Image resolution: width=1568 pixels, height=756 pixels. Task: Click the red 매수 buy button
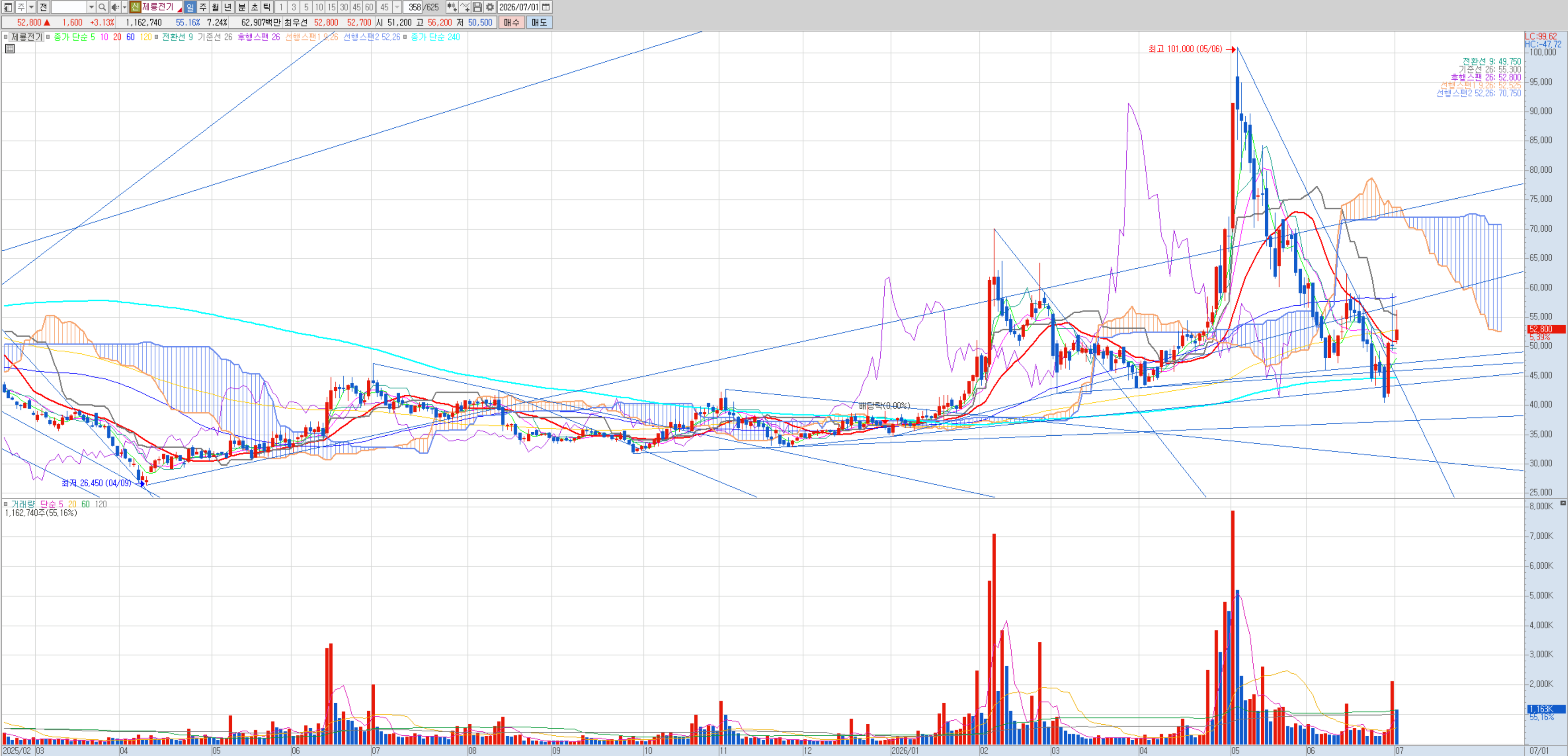511,22
